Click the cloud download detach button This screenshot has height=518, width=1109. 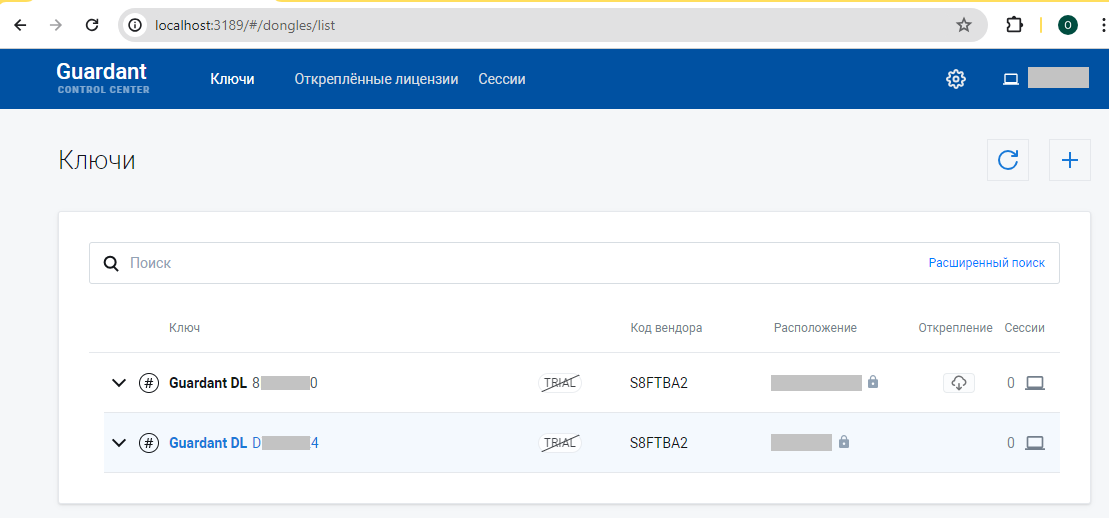point(958,383)
